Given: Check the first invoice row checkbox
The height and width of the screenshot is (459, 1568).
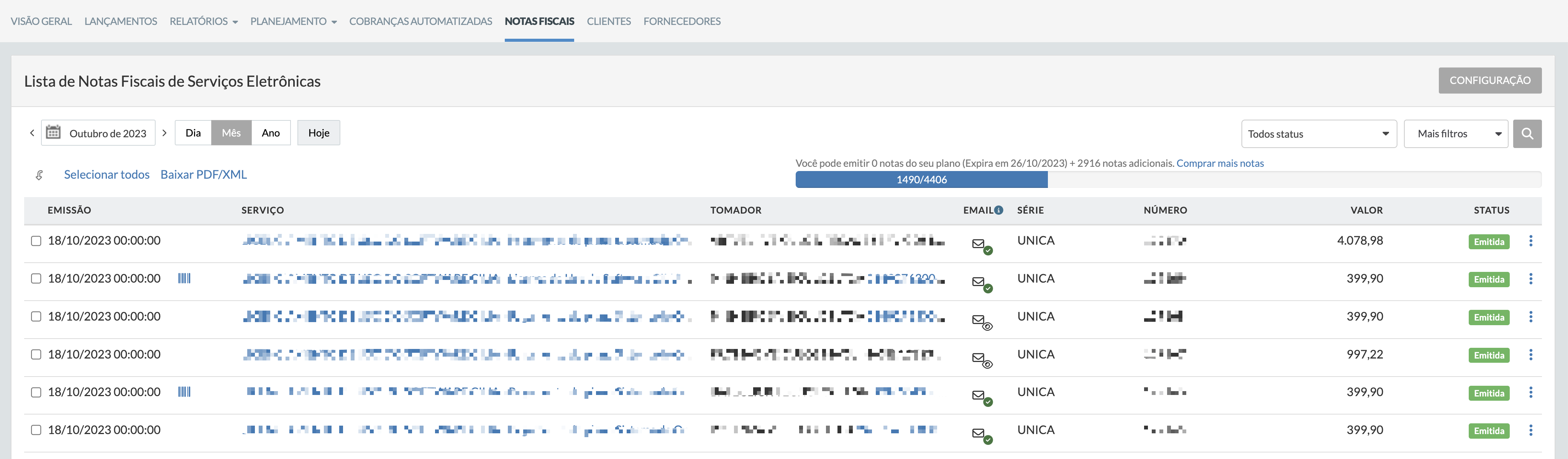Looking at the screenshot, I should (36, 241).
